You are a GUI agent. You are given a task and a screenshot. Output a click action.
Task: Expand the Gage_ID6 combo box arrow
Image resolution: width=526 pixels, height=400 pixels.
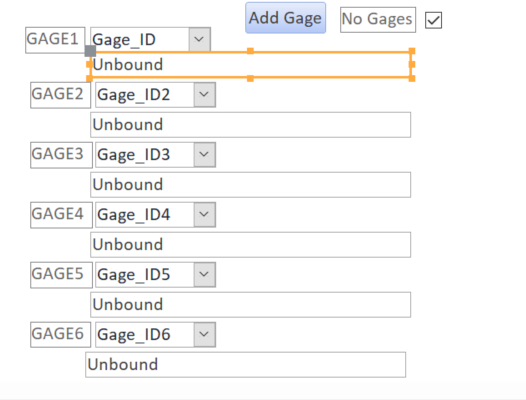(x=204, y=335)
